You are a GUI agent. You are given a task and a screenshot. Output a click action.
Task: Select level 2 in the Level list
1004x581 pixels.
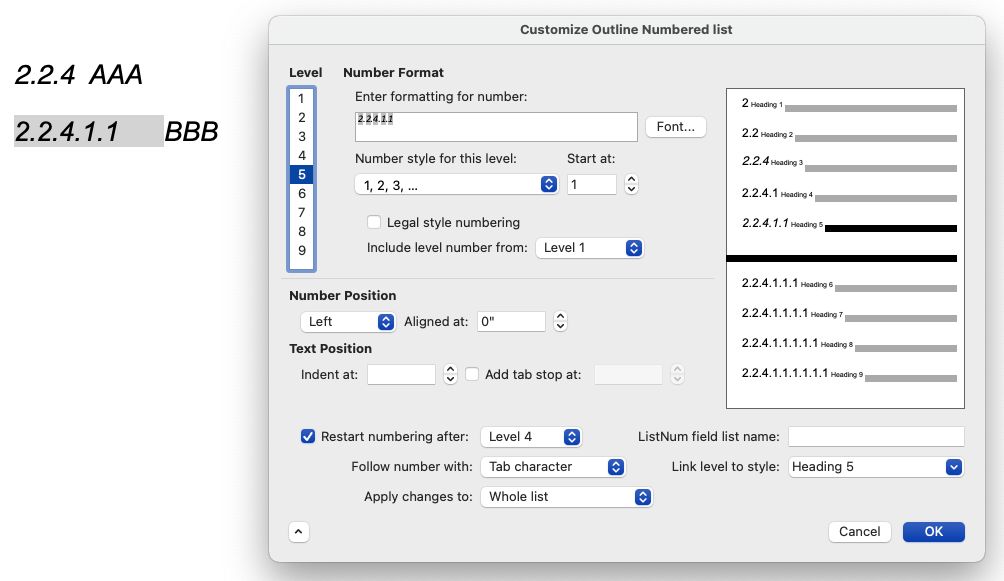(x=302, y=117)
